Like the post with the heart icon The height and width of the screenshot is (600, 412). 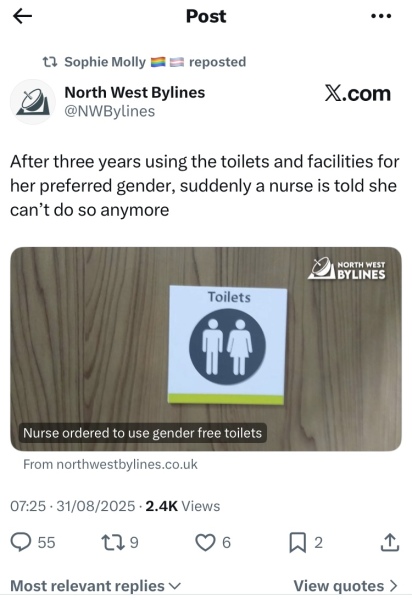205,543
